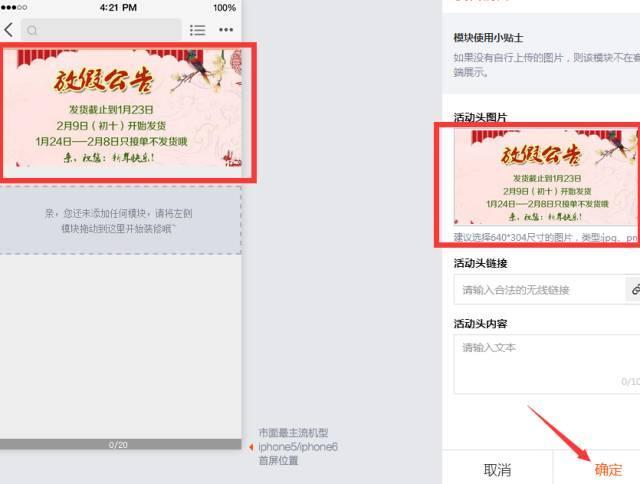This screenshot has width=640, height=484.
Task: Click the battery 100% status indicator
Action: pos(224,8)
